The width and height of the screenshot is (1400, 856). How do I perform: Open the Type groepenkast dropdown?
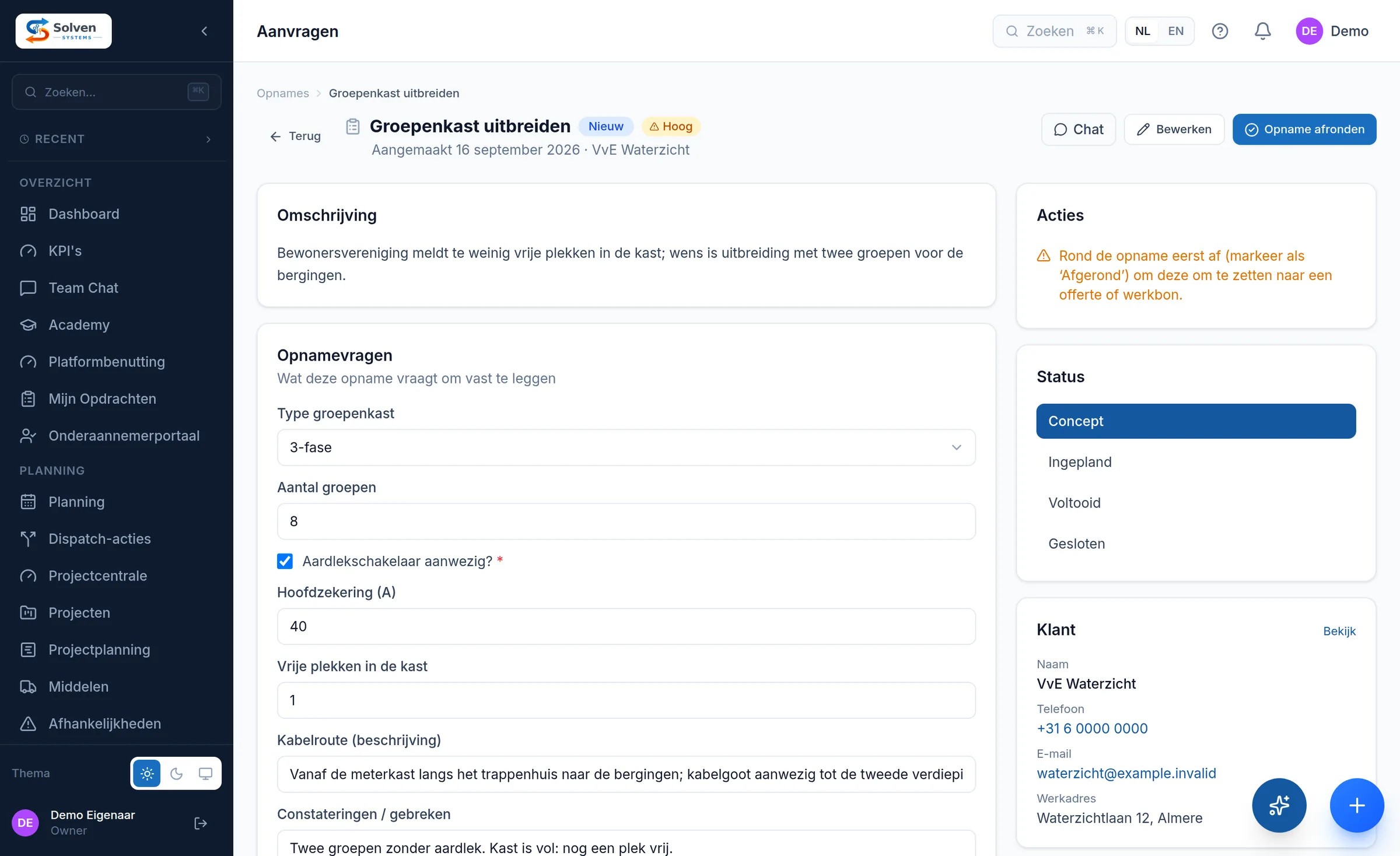click(x=626, y=448)
